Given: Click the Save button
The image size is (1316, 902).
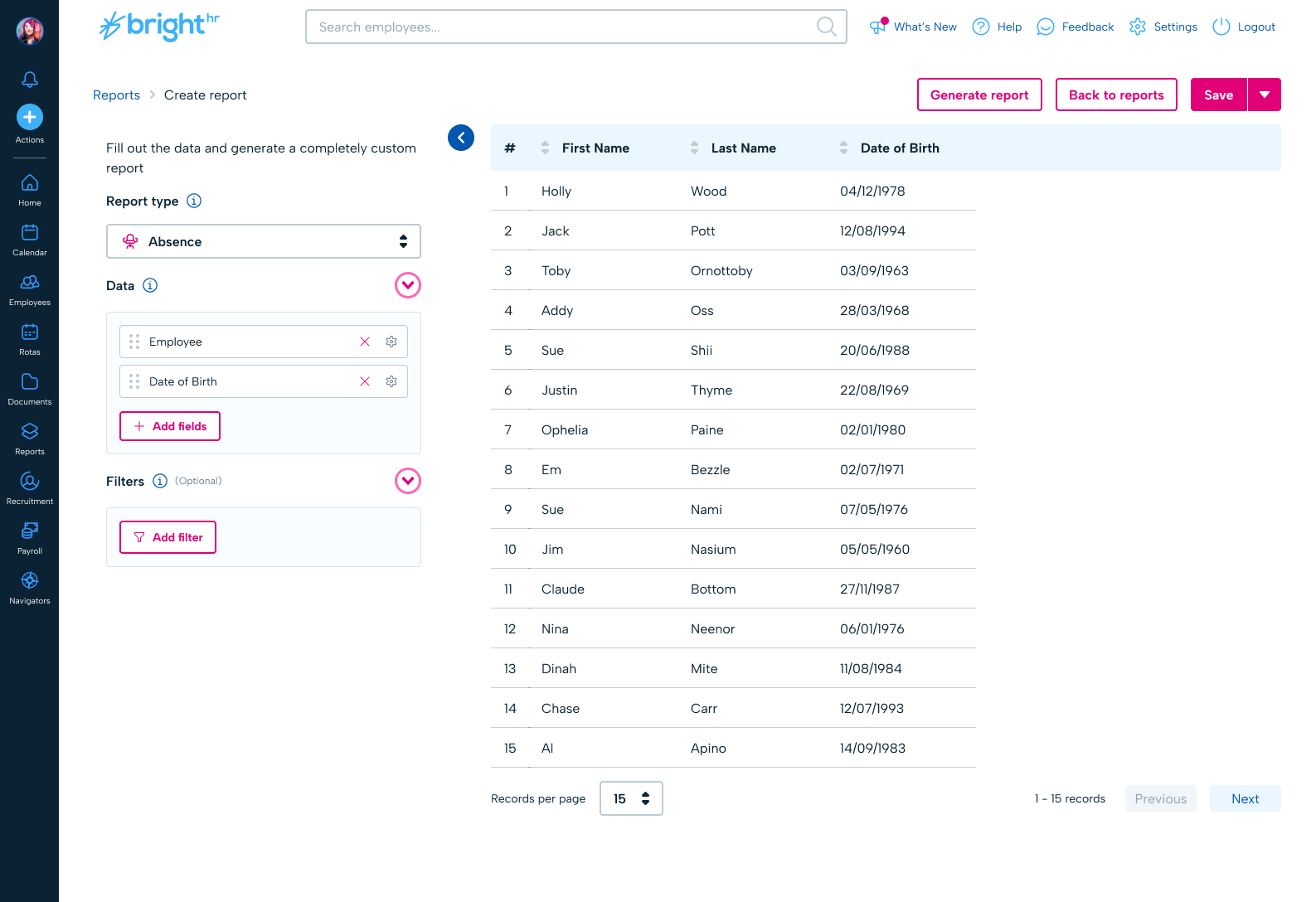Looking at the screenshot, I should coord(1219,95).
